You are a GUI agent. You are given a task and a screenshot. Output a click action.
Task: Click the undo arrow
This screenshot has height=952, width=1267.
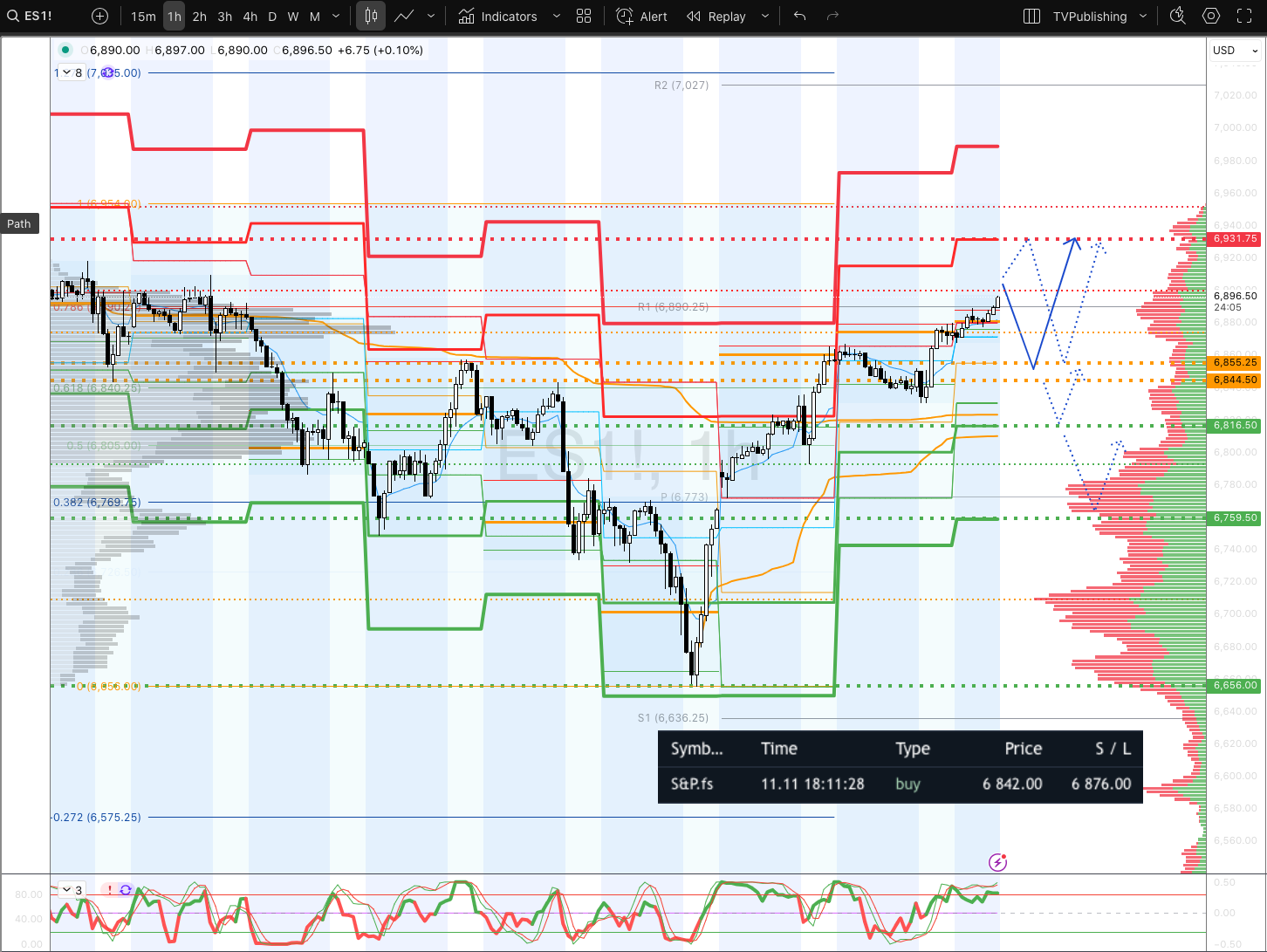[x=799, y=17]
